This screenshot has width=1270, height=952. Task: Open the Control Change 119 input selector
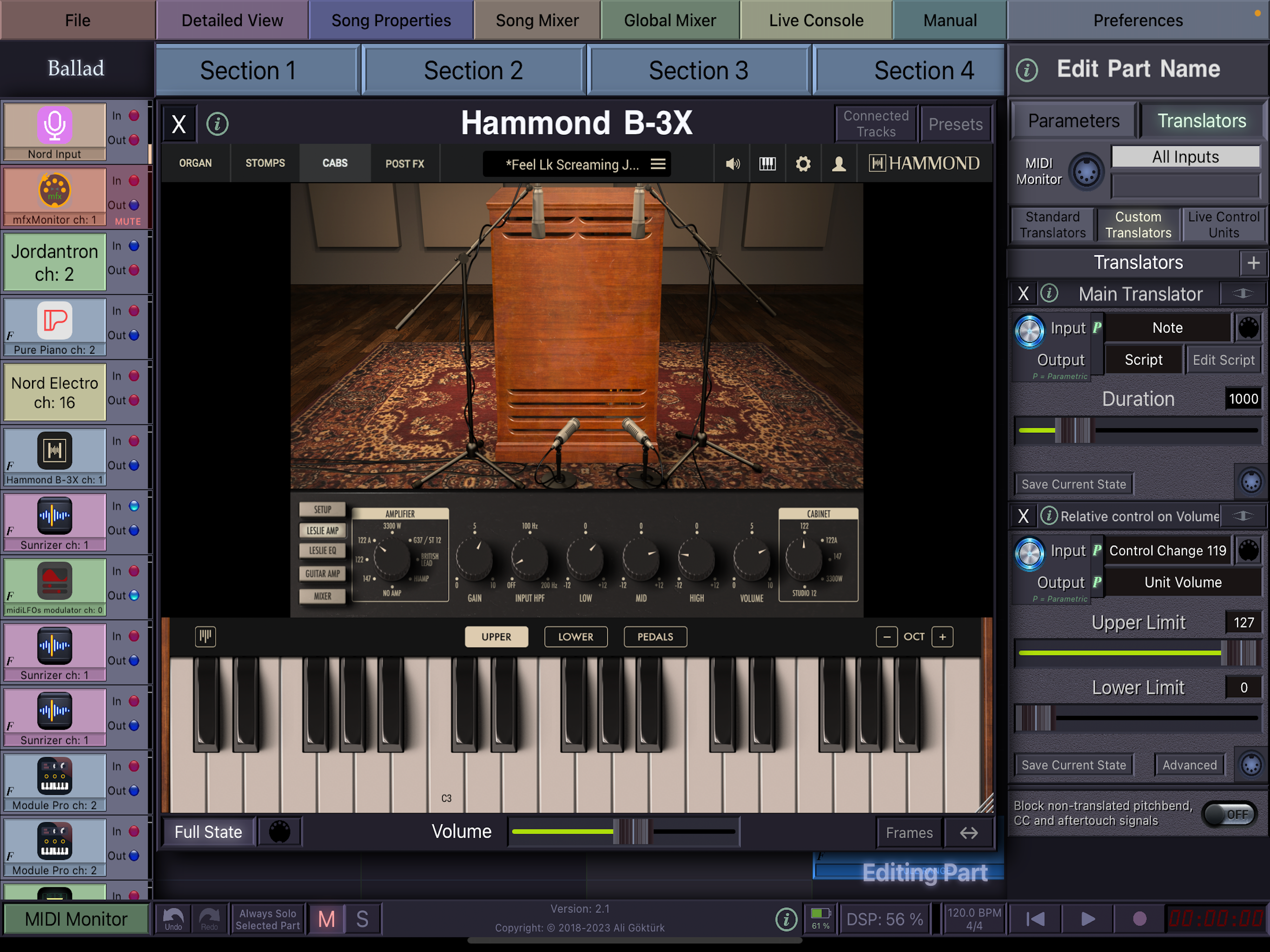coord(1167,551)
